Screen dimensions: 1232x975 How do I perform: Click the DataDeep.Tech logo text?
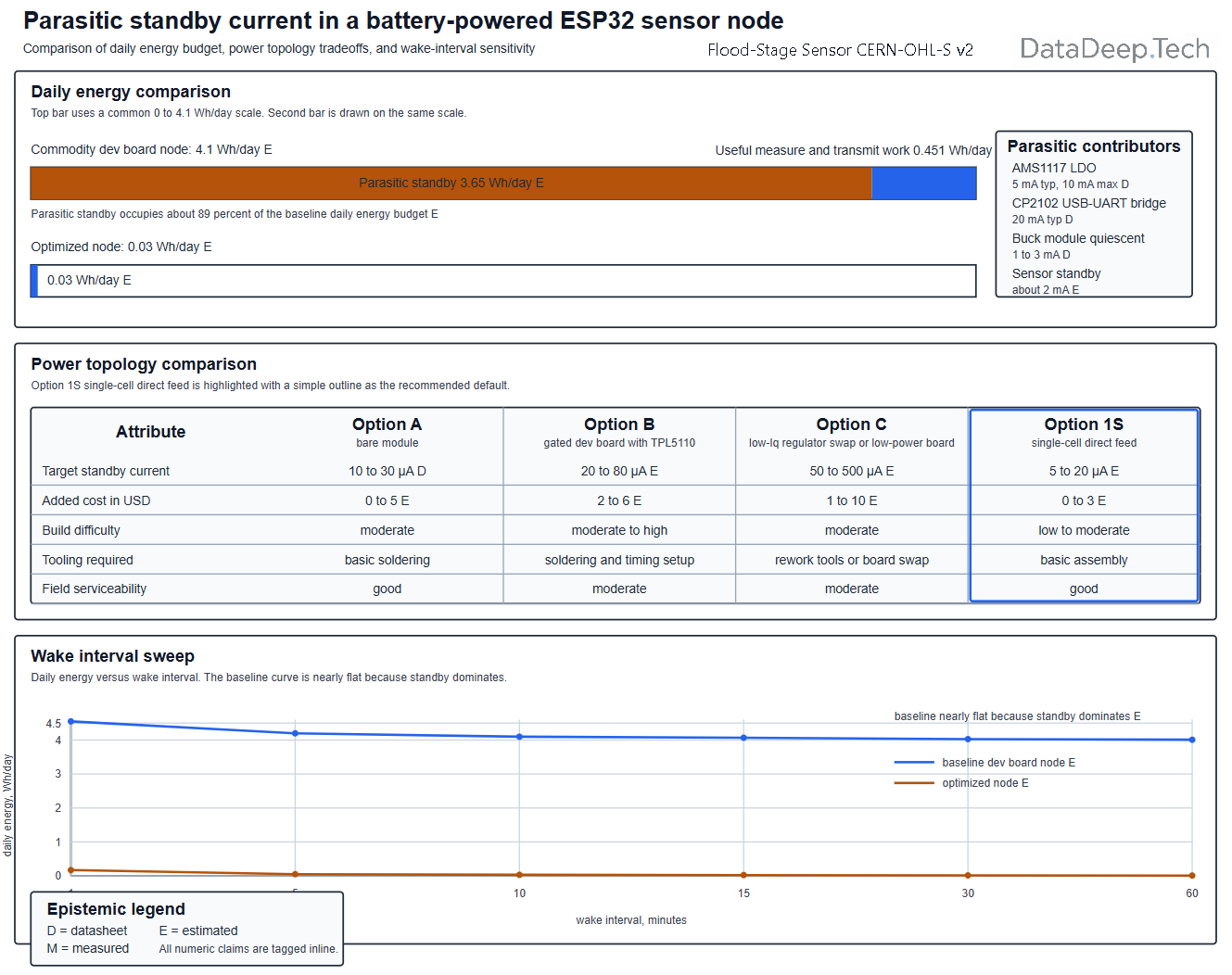coord(1114,48)
